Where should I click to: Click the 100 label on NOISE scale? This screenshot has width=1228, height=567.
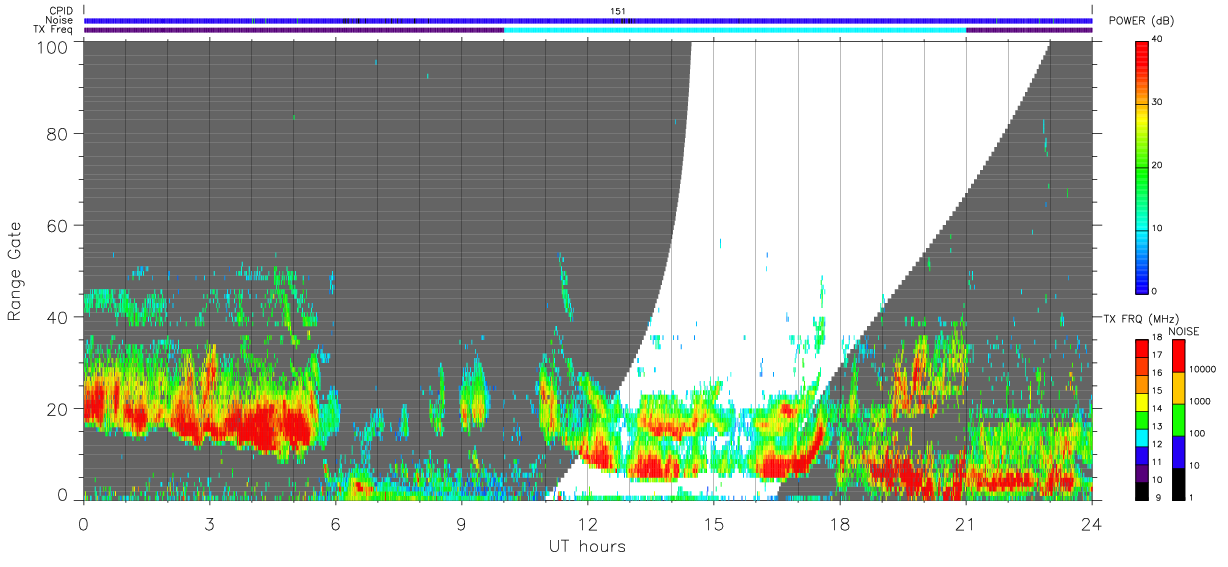[1199, 434]
